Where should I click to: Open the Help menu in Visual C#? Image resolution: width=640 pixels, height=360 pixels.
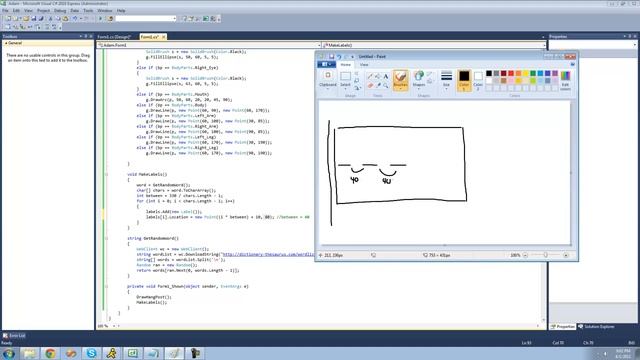pos(121,10)
